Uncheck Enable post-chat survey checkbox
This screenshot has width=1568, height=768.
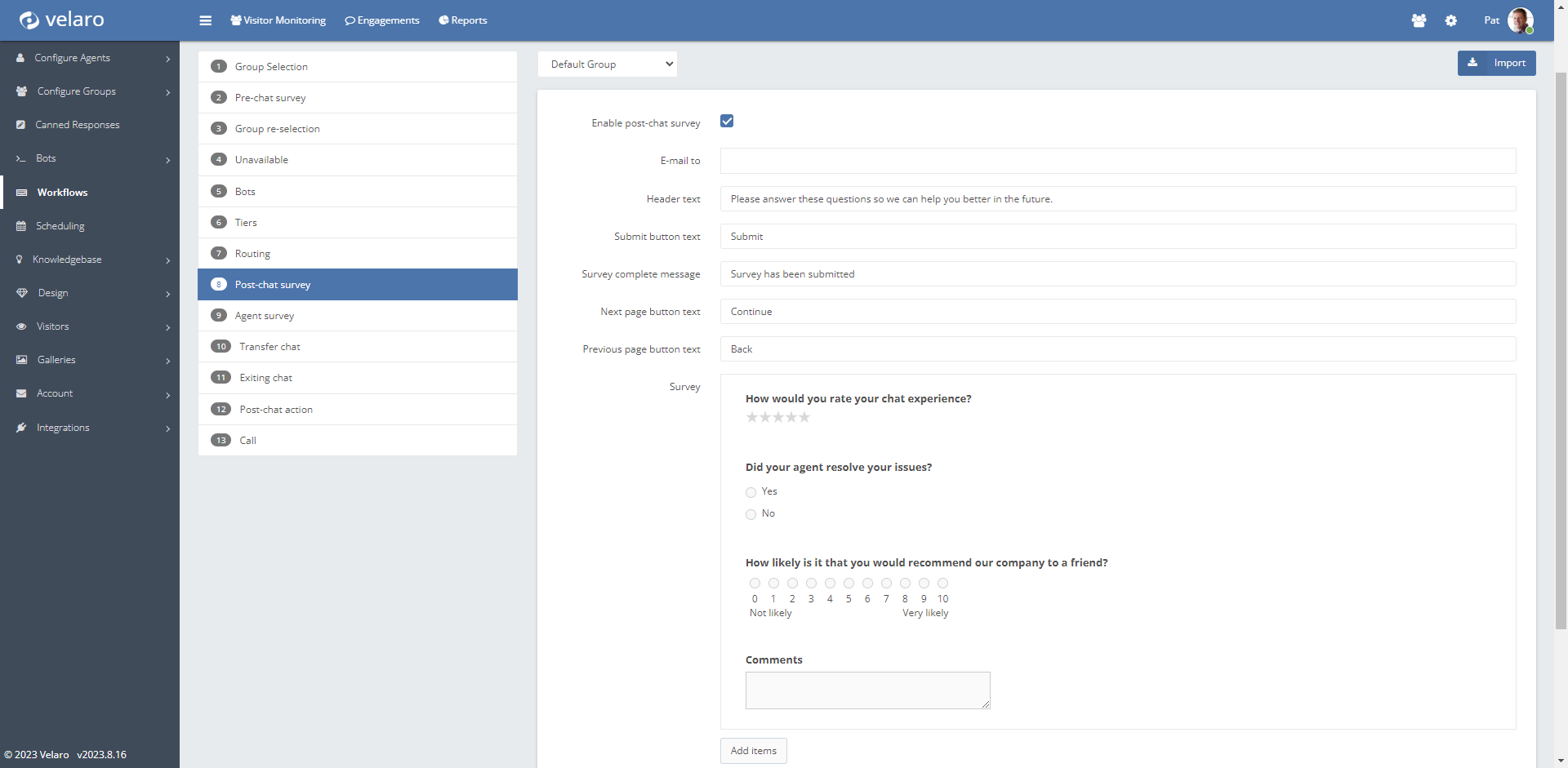[727, 122]
